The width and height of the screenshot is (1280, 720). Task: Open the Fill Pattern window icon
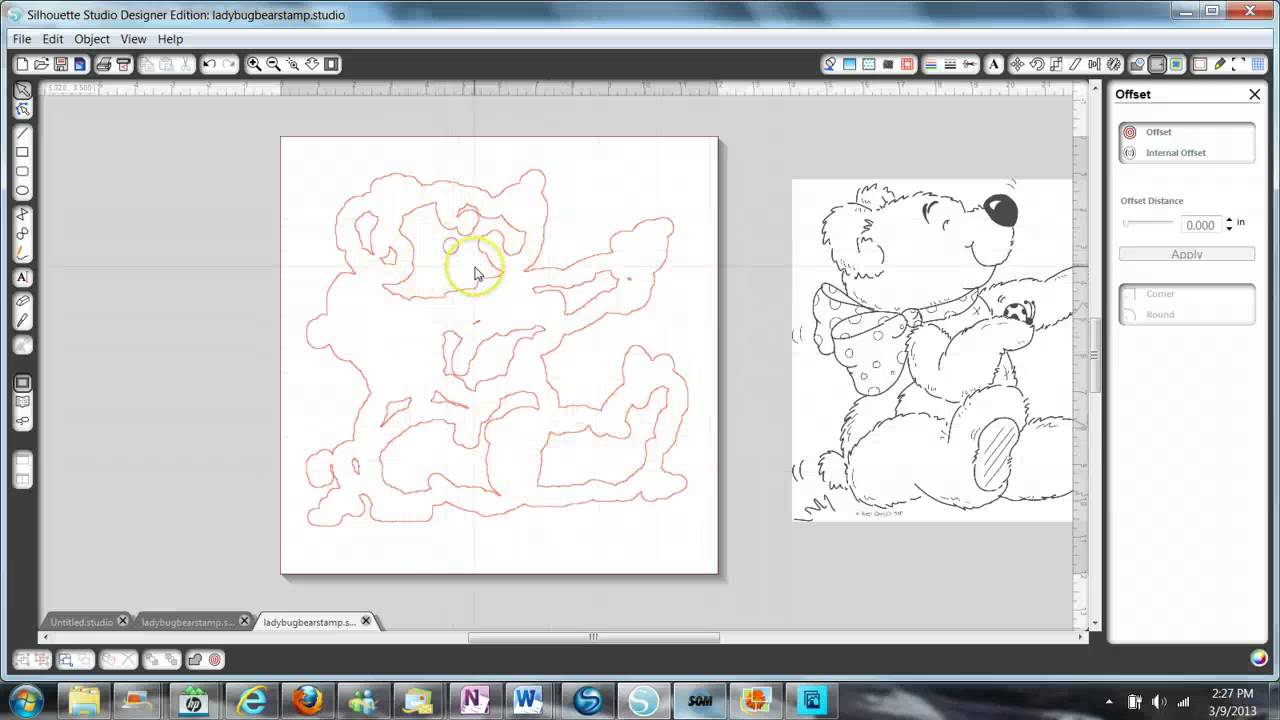[868, 64]
